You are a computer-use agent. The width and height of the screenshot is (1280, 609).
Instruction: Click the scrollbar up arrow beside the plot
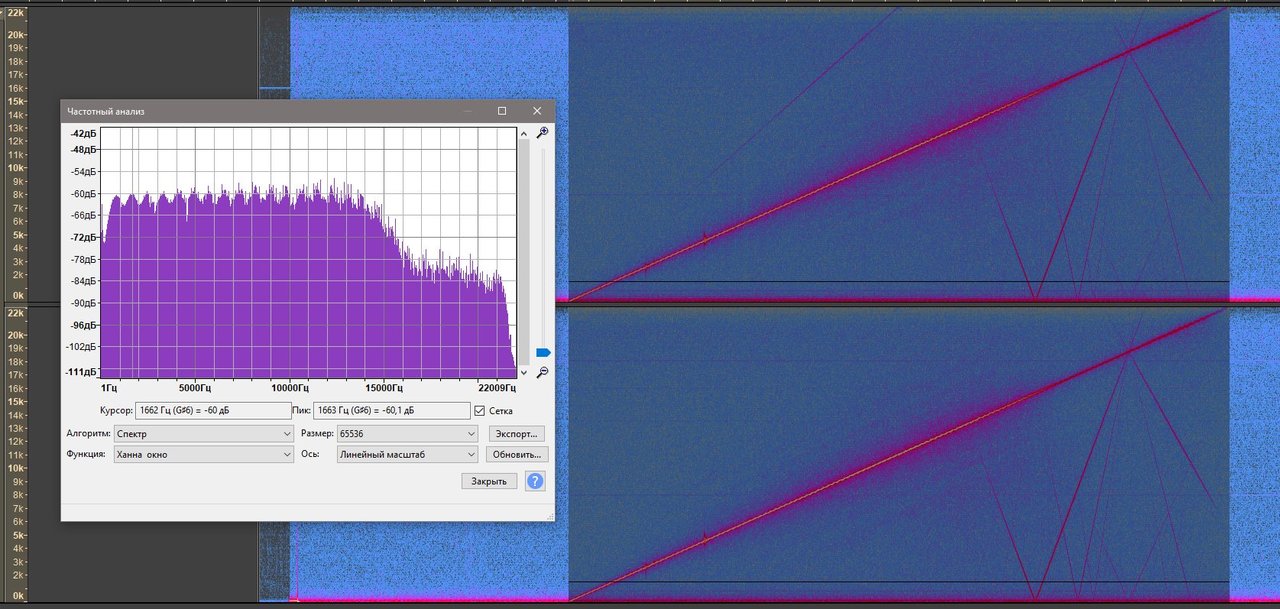click(x=523, y=133)
